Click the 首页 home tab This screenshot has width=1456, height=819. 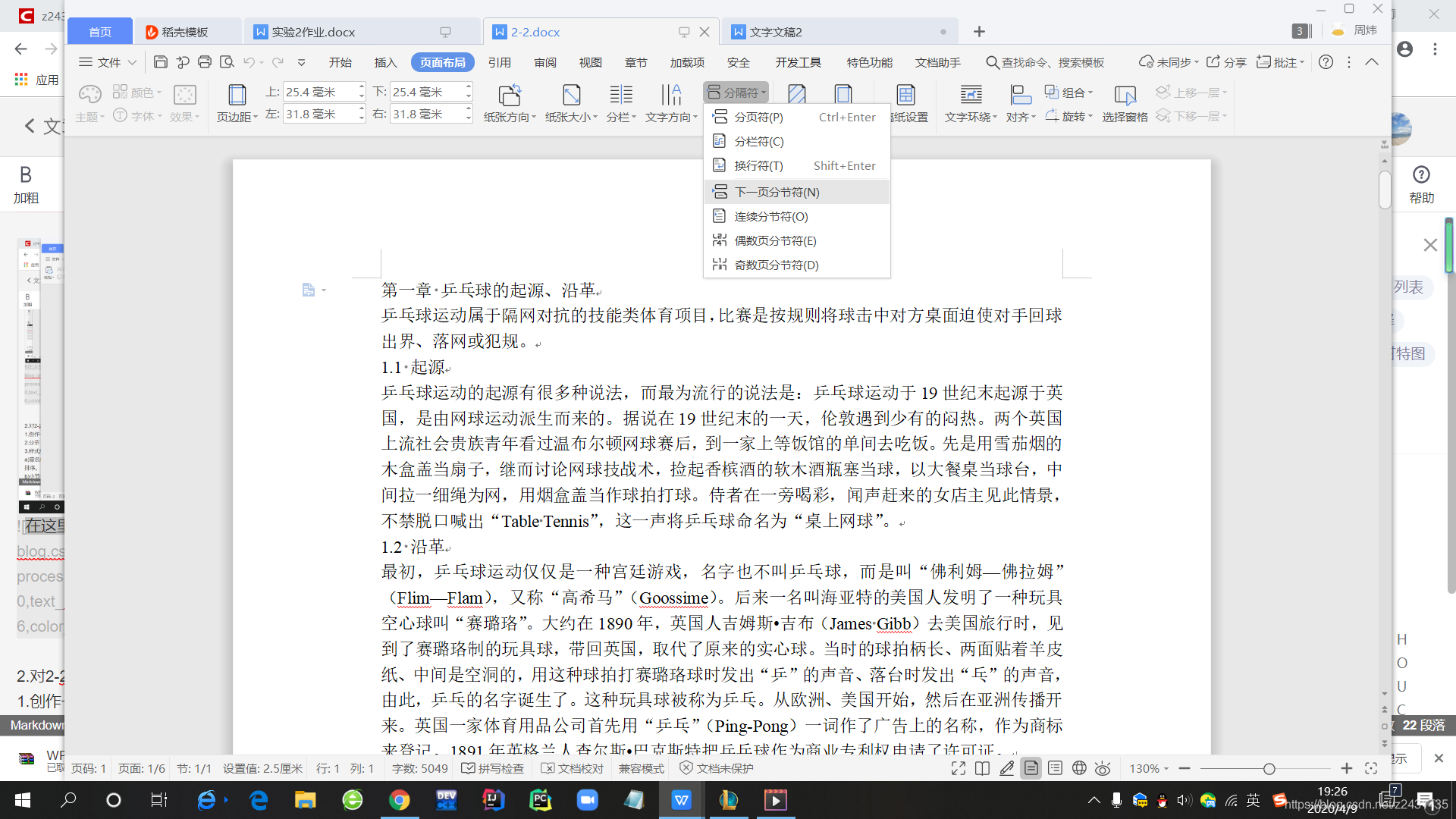[x=100, y=32]
